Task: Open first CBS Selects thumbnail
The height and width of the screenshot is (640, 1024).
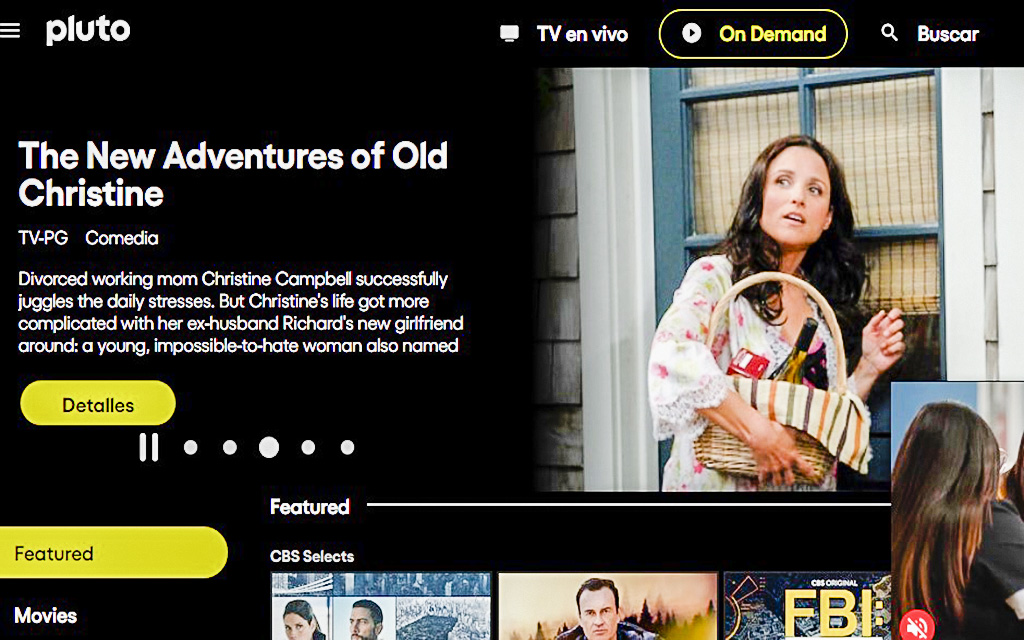Action: point(381,606)
